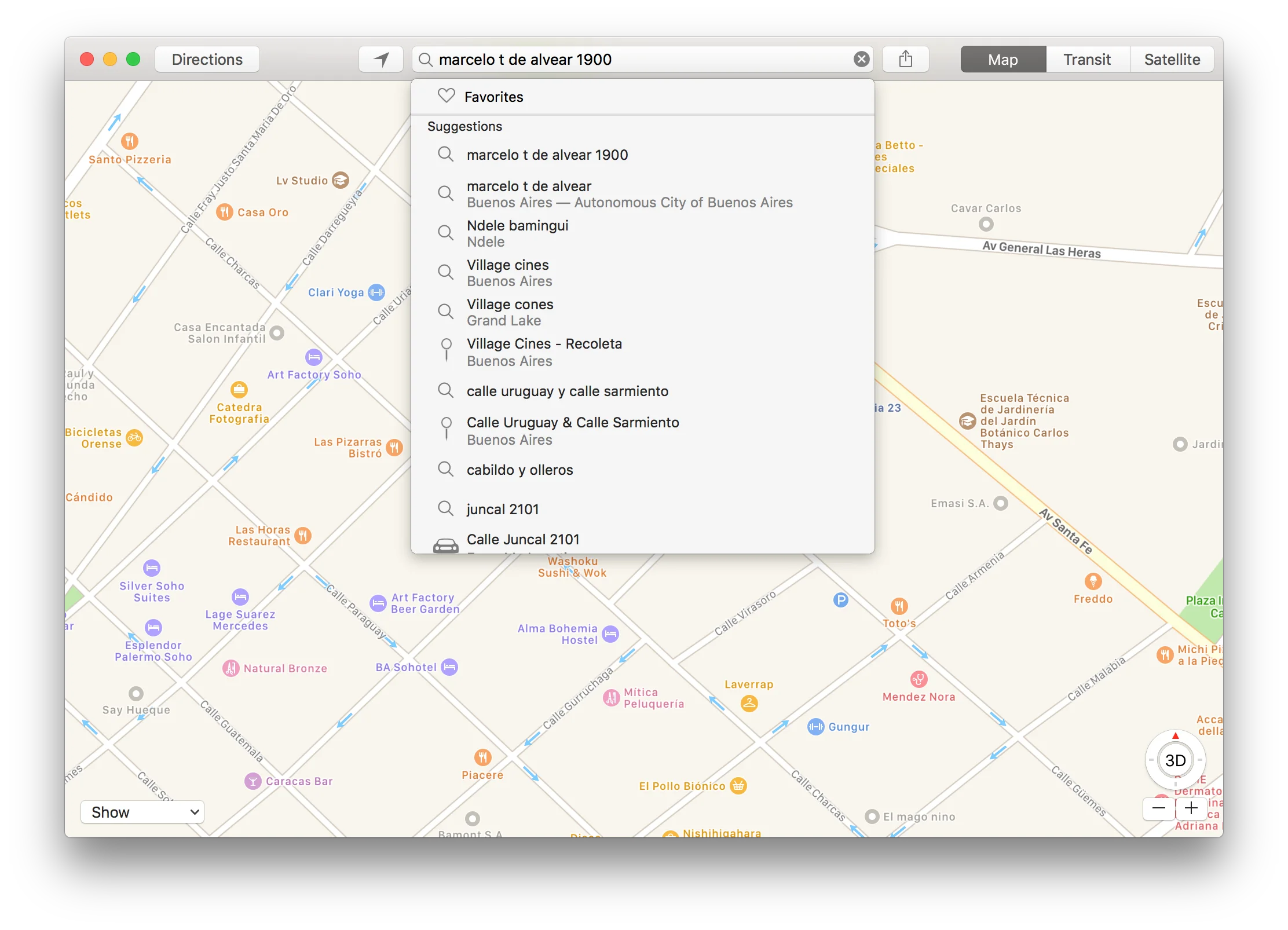1288x930 pixels.
Task: Click Natural Bronze beauty icon
Action: click(231, 668)
